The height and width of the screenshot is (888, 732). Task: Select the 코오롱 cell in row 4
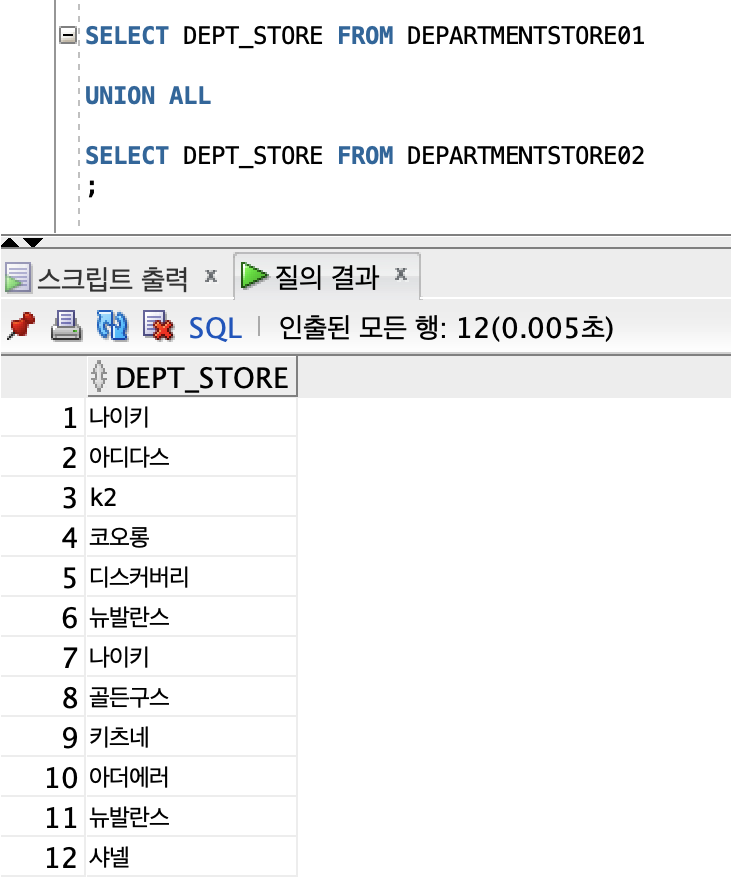(191, 537)
